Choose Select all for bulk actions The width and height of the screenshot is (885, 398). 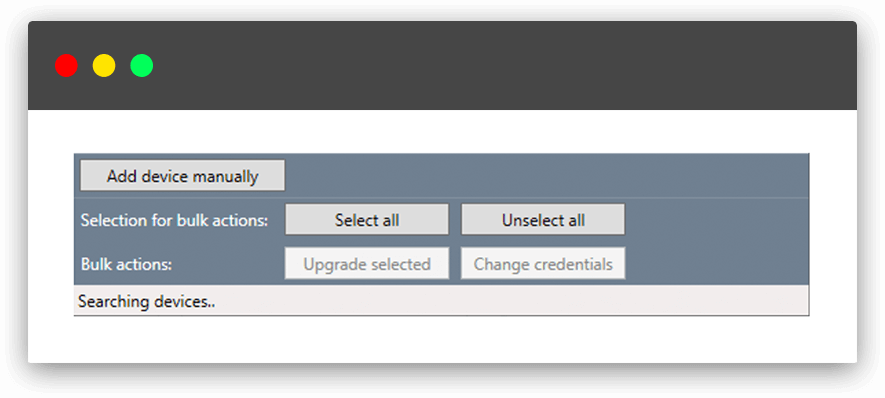[x=367, y=220]
